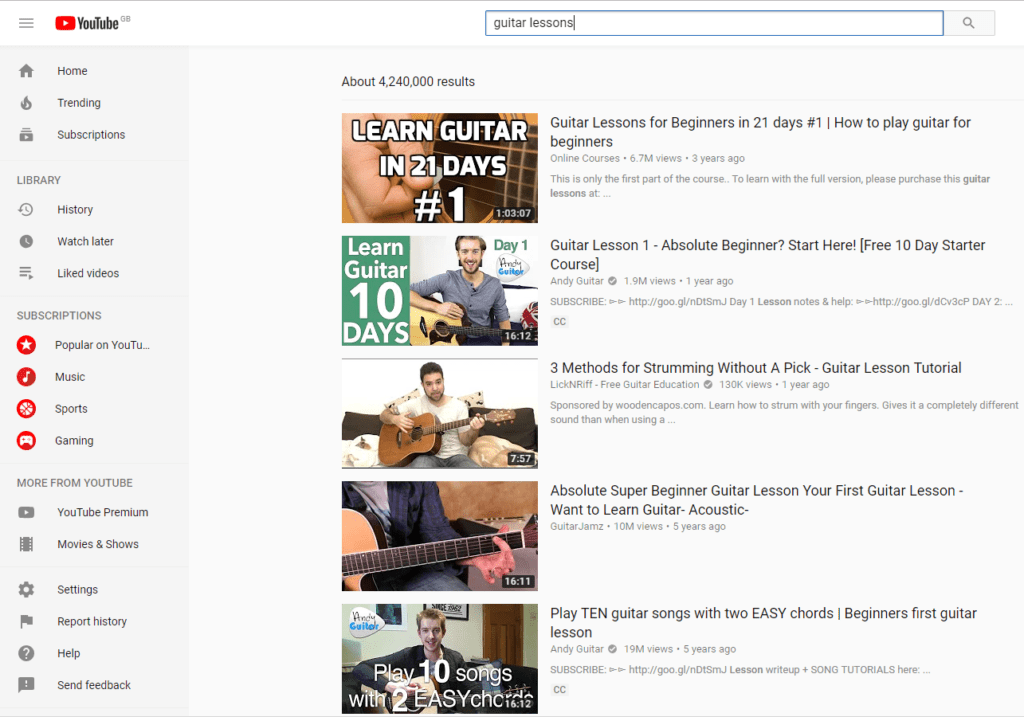The image size is (1024, 717).
Task: Open Movies & Shows link
Action: 98,544
